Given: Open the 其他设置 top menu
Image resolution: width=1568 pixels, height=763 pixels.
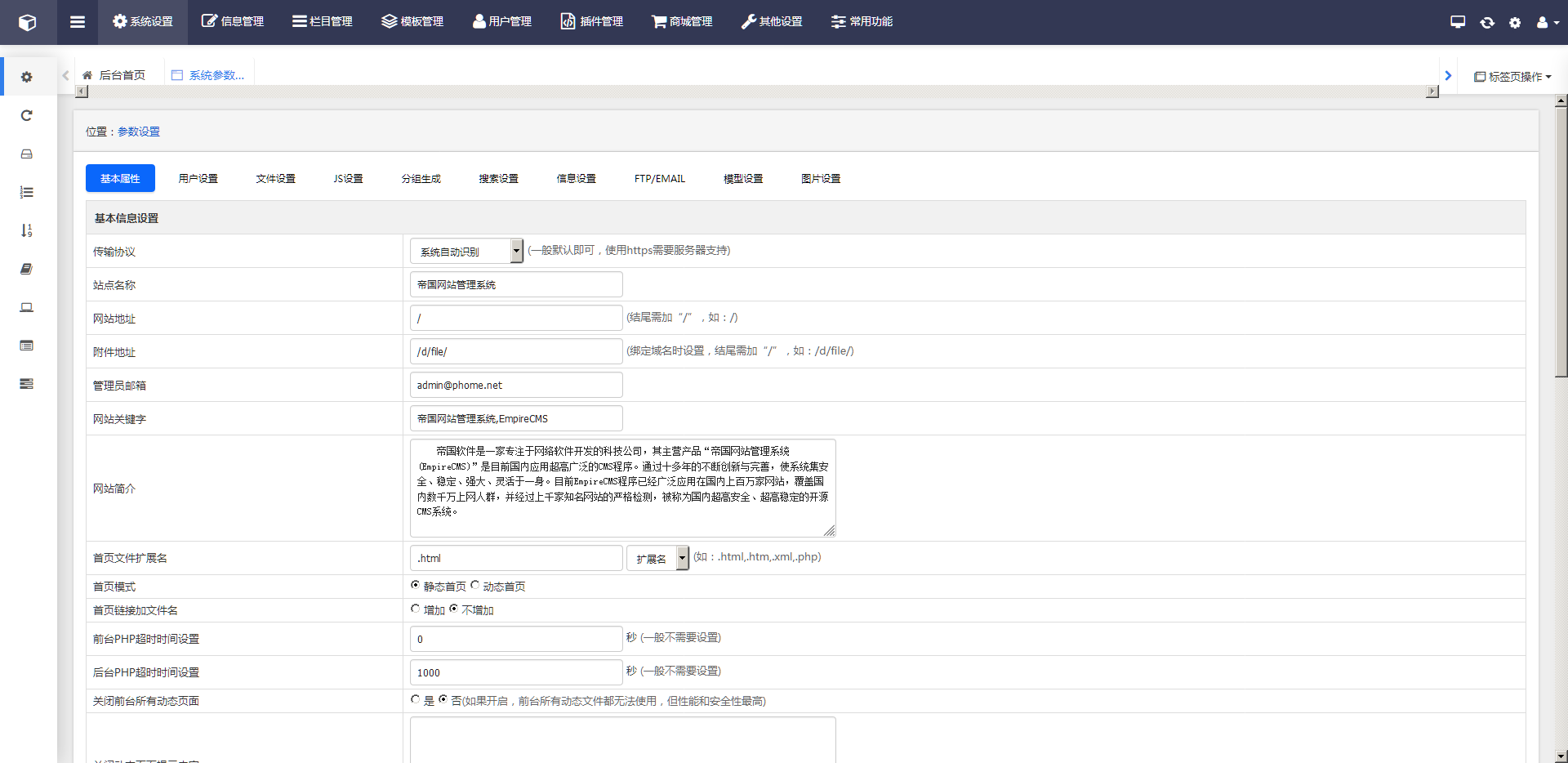Looking at the screenshot, I should pyautogui.click(x=772, y=22).
